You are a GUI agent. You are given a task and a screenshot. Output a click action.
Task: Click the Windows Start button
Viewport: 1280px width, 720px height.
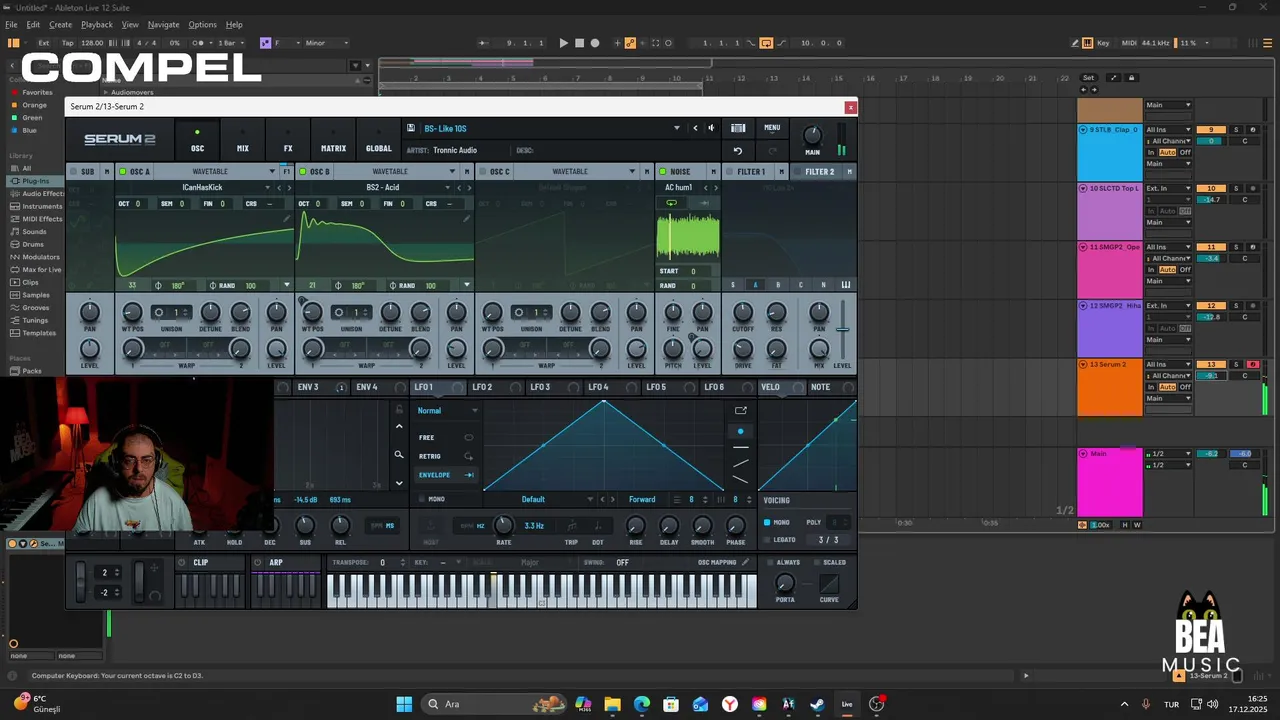click(x=404, y=704)
